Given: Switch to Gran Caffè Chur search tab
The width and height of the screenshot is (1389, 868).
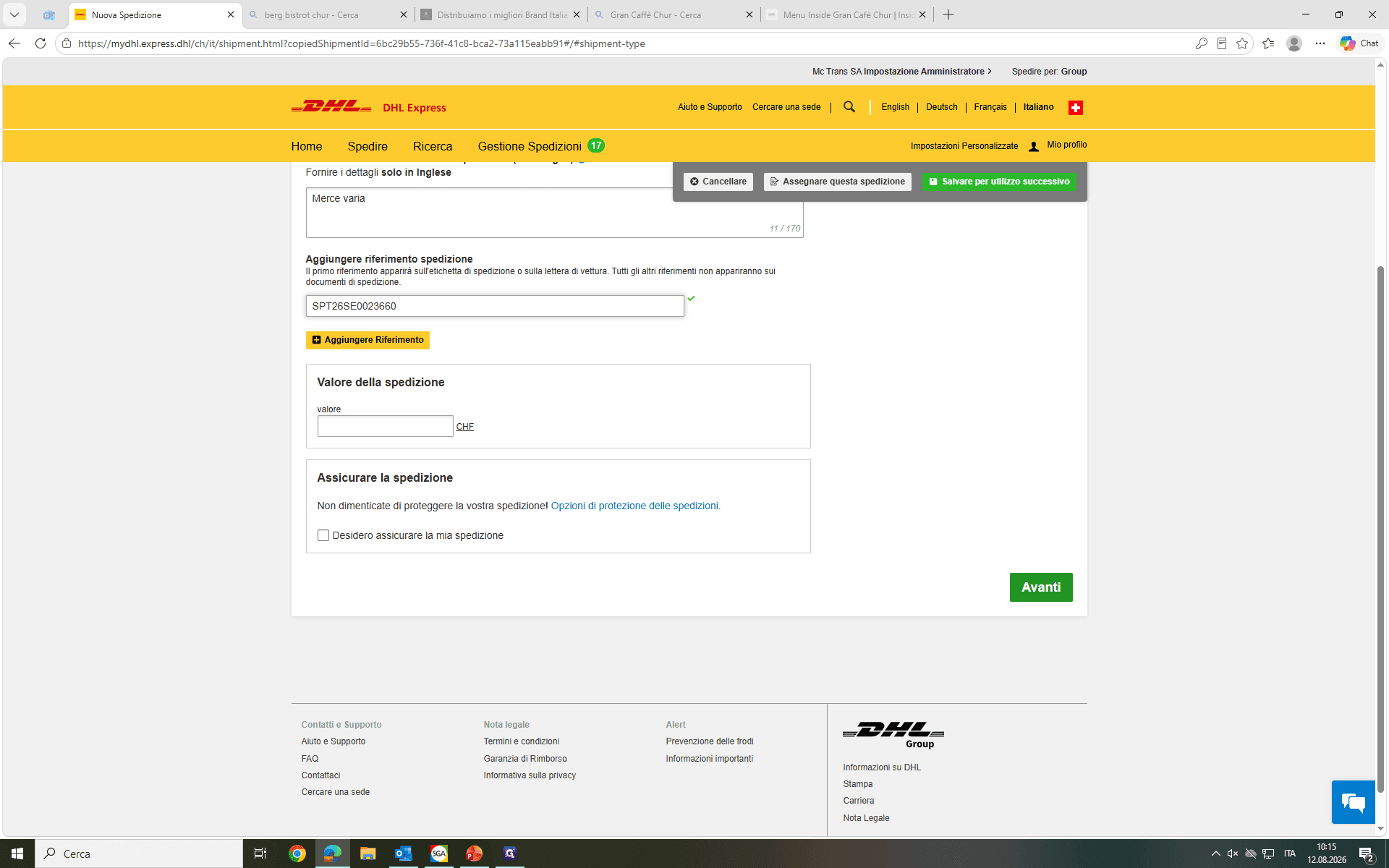Looking at the screenshot, I should (674, 14).
